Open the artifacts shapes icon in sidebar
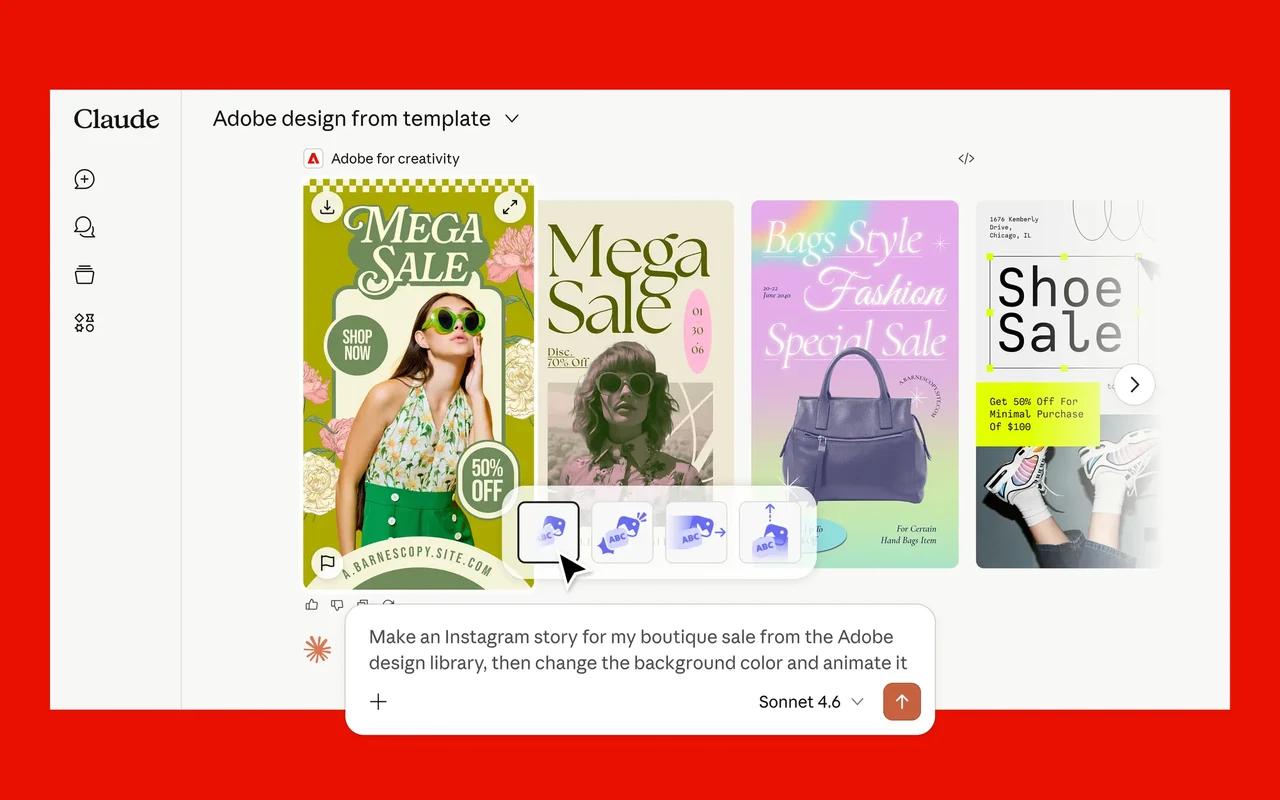The image size is (1280, 800). tap(85, 323)
